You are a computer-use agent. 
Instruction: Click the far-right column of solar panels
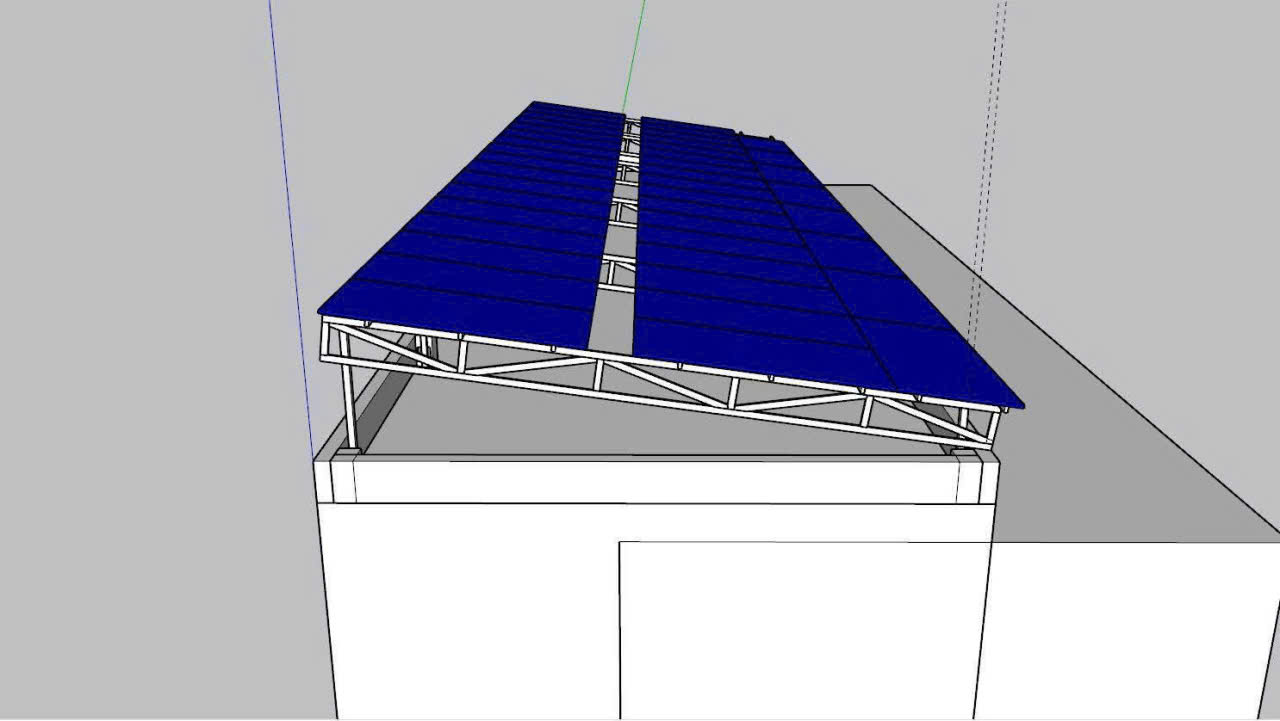[880, 290]
